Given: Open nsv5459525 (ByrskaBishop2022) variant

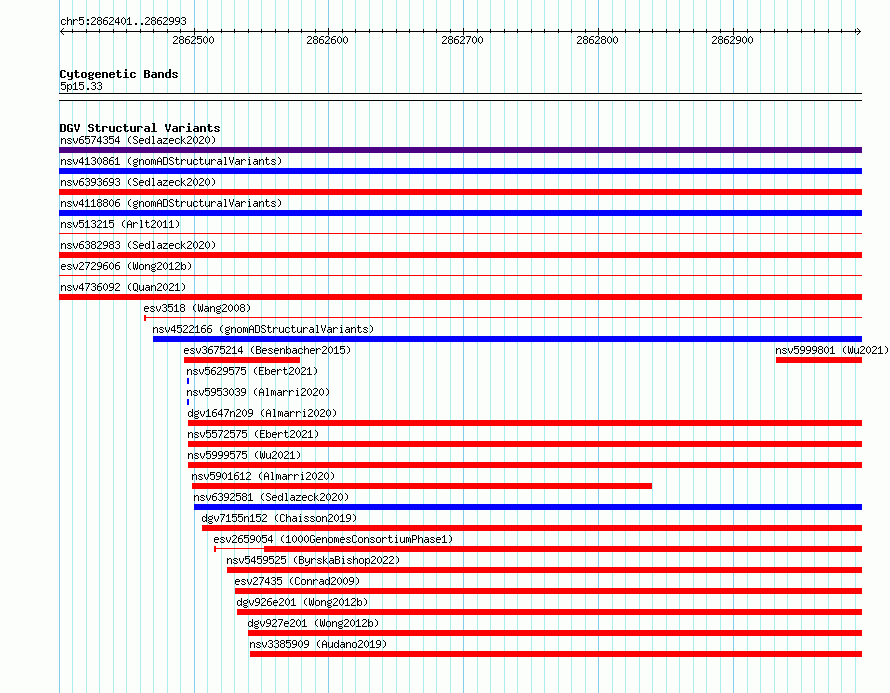Looking at the screenshot, I should (x=313, y=560).
